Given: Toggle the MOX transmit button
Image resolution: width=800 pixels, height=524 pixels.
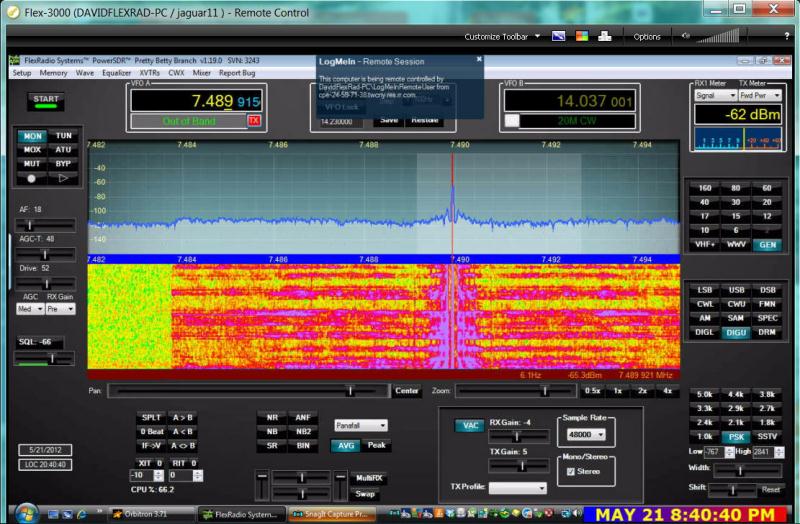Looking at the screenshot, I should click(32, 150).
